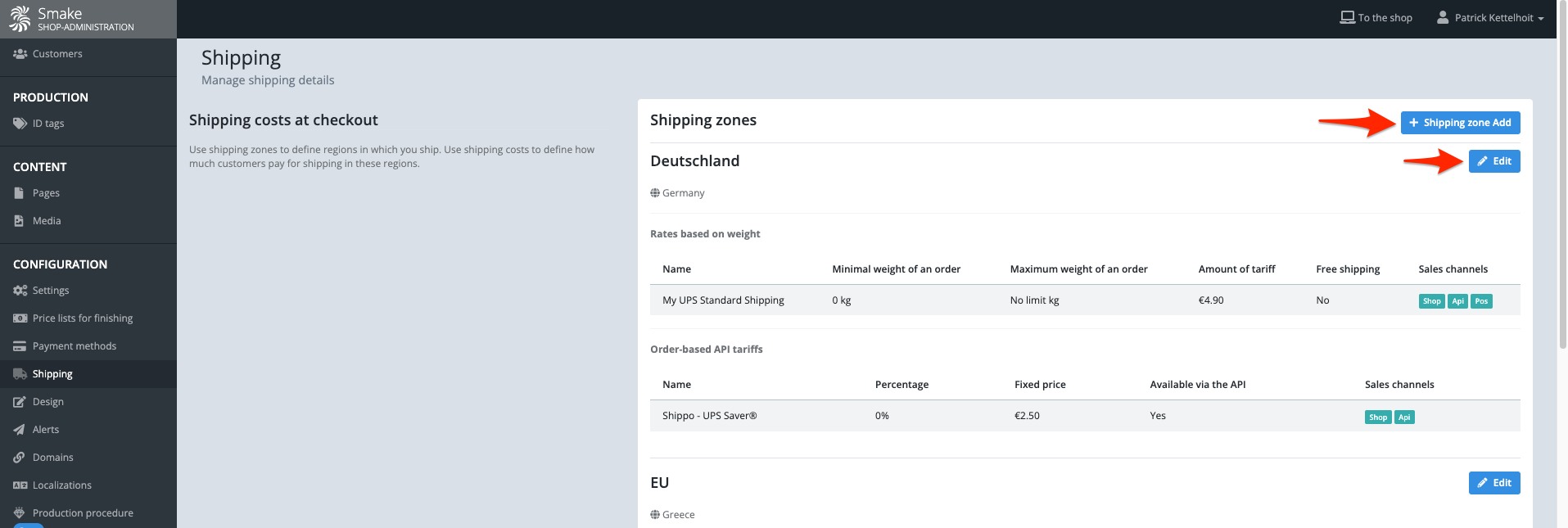Click the Smake logo icon
Screen dimensions: 1568x528
click(20, 19)
